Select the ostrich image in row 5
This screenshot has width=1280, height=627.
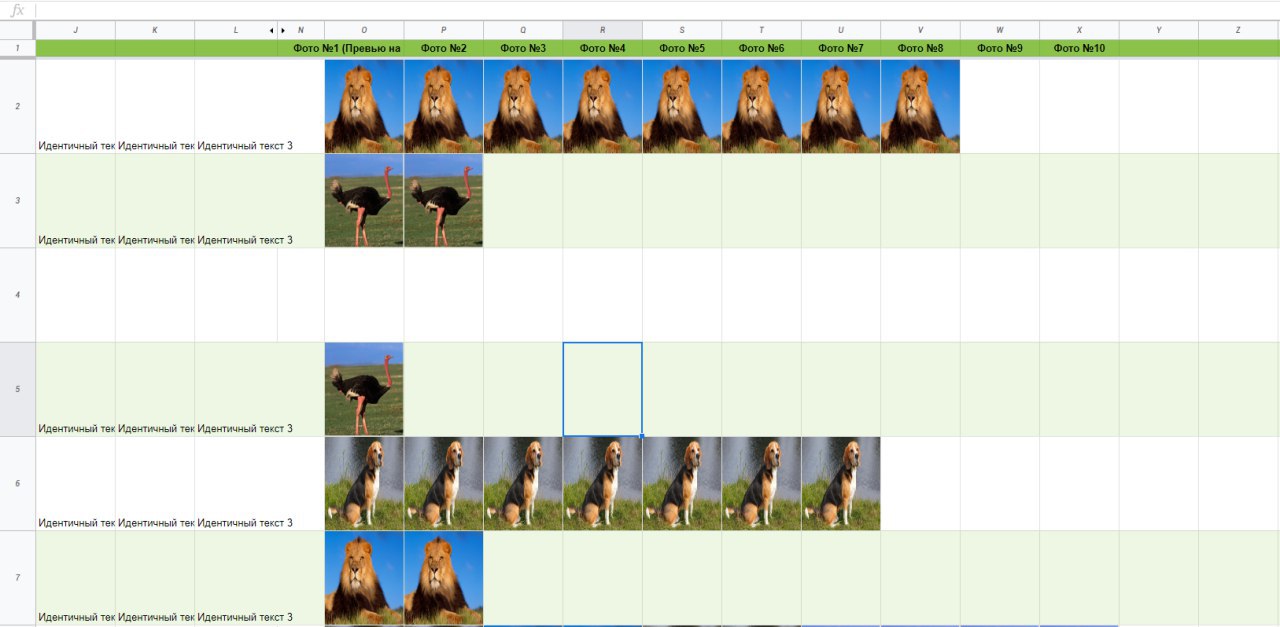(x=364, y=389)
